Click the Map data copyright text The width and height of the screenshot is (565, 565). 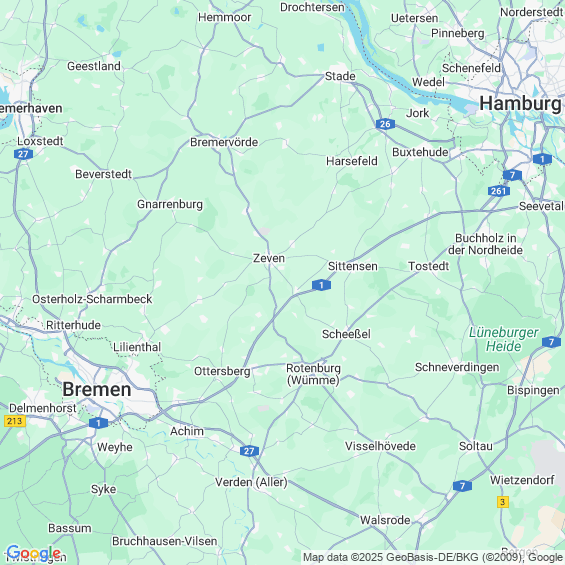[433, 557]
